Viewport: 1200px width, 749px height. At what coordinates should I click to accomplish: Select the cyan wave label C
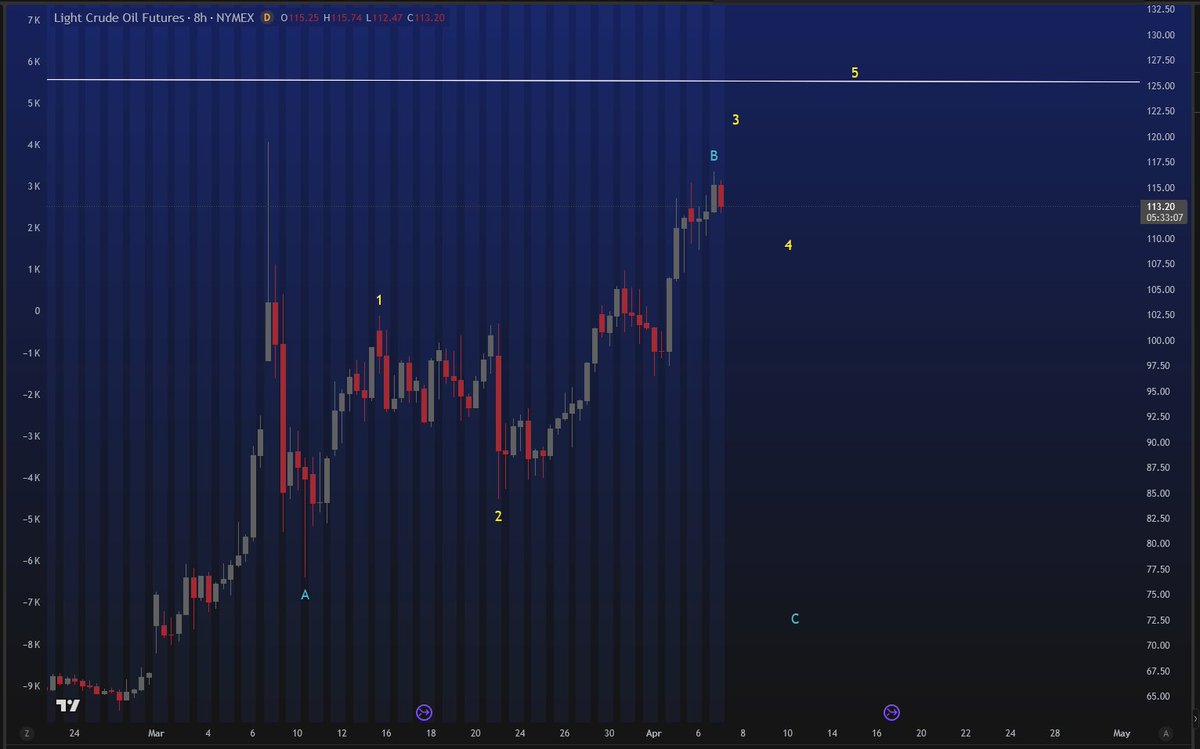click(795, 619)
